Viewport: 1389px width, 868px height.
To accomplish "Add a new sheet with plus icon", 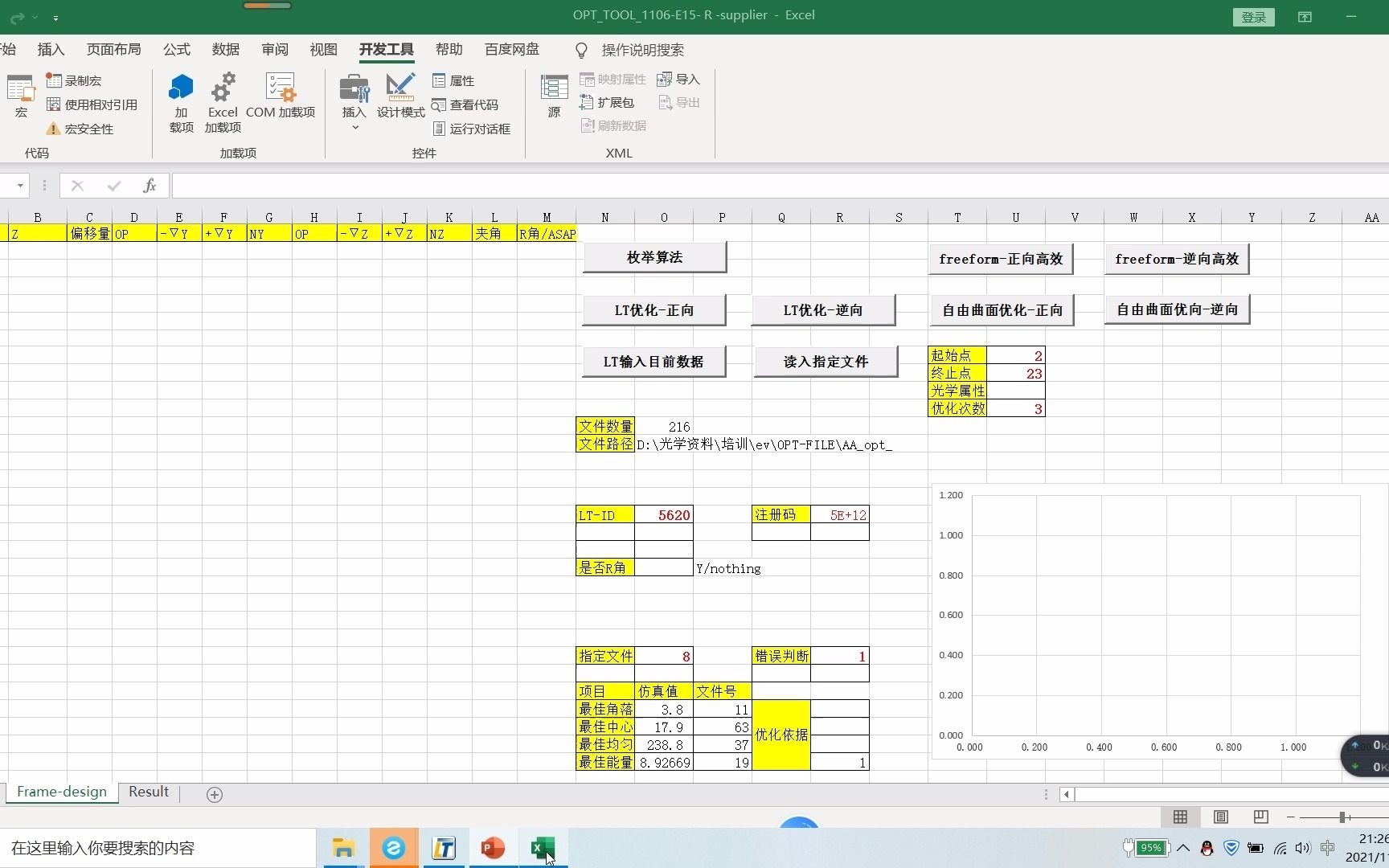I will coord(215,795).
